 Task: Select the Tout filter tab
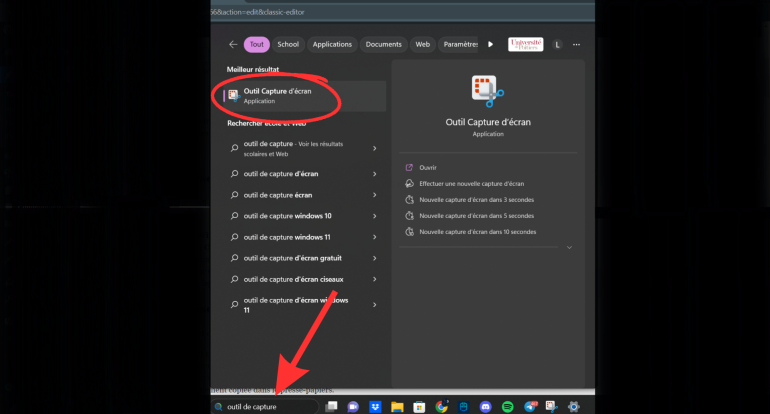[256, 44]
